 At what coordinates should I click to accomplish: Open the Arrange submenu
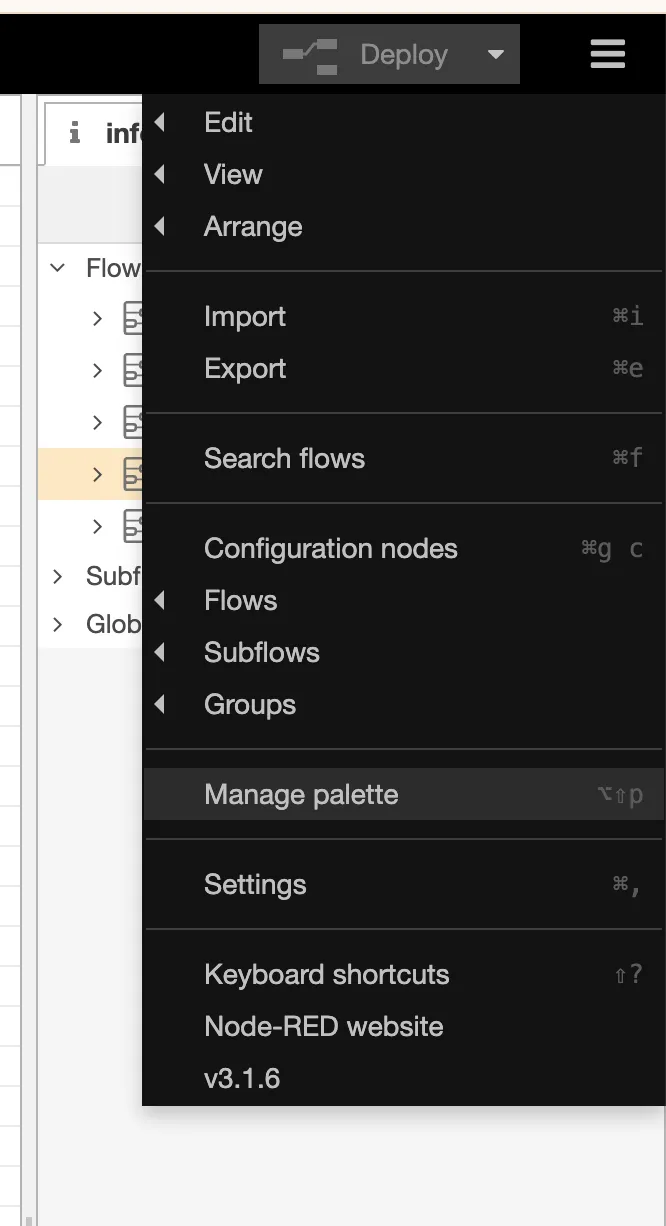tap(403, 226)
